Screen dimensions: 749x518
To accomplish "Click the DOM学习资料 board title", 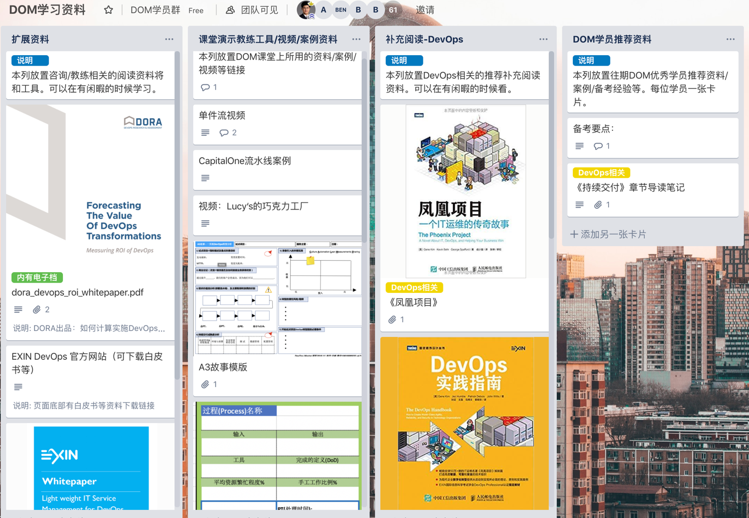I will [47, 10].
